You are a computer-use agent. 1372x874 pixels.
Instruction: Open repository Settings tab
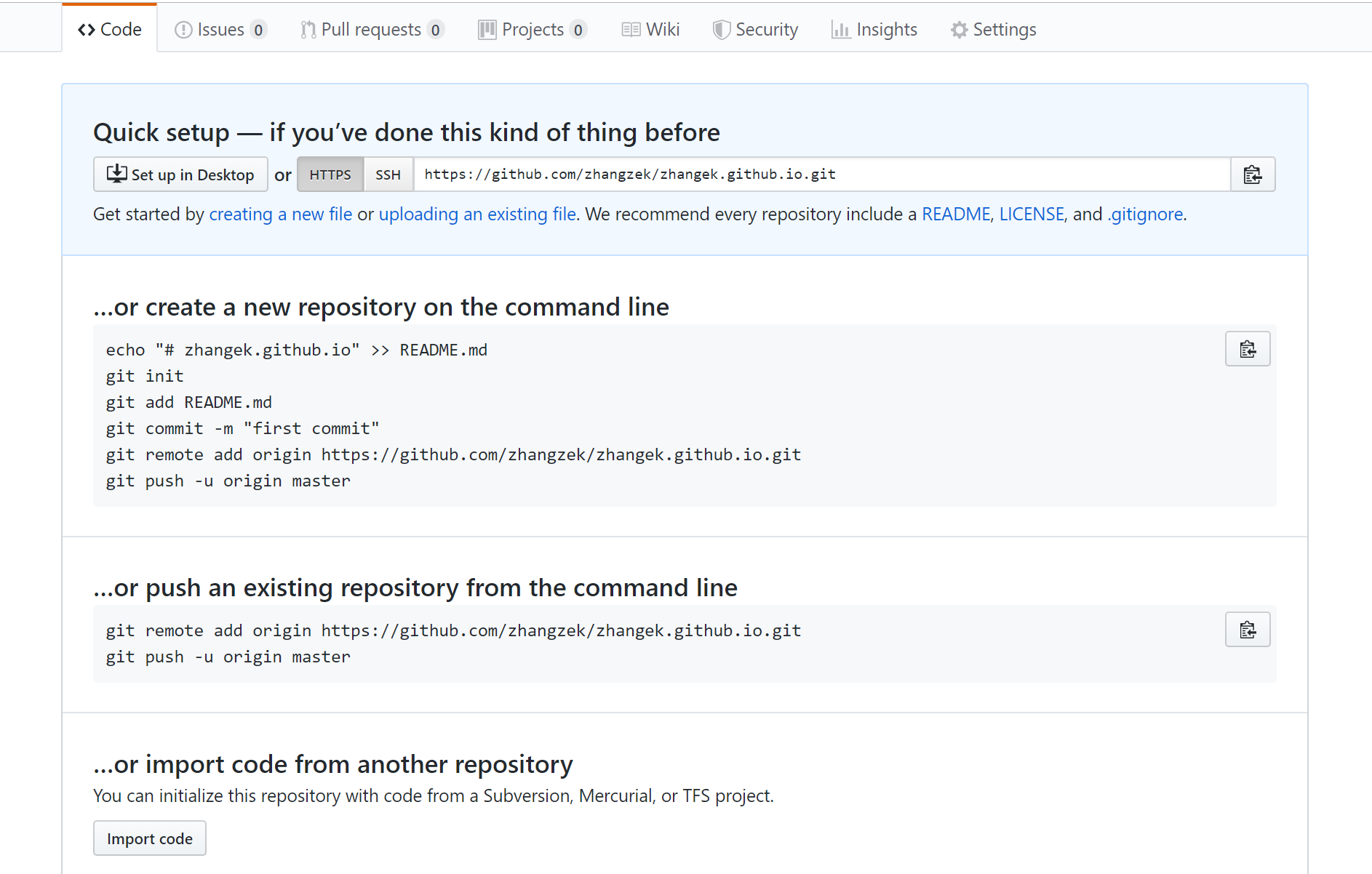pyautogui.click(x=993, y=29)
